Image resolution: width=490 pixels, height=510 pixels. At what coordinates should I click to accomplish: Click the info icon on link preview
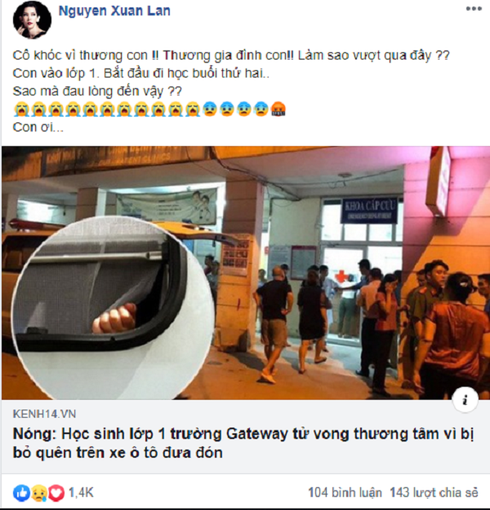pyautogui.click(x=465, y=399)
